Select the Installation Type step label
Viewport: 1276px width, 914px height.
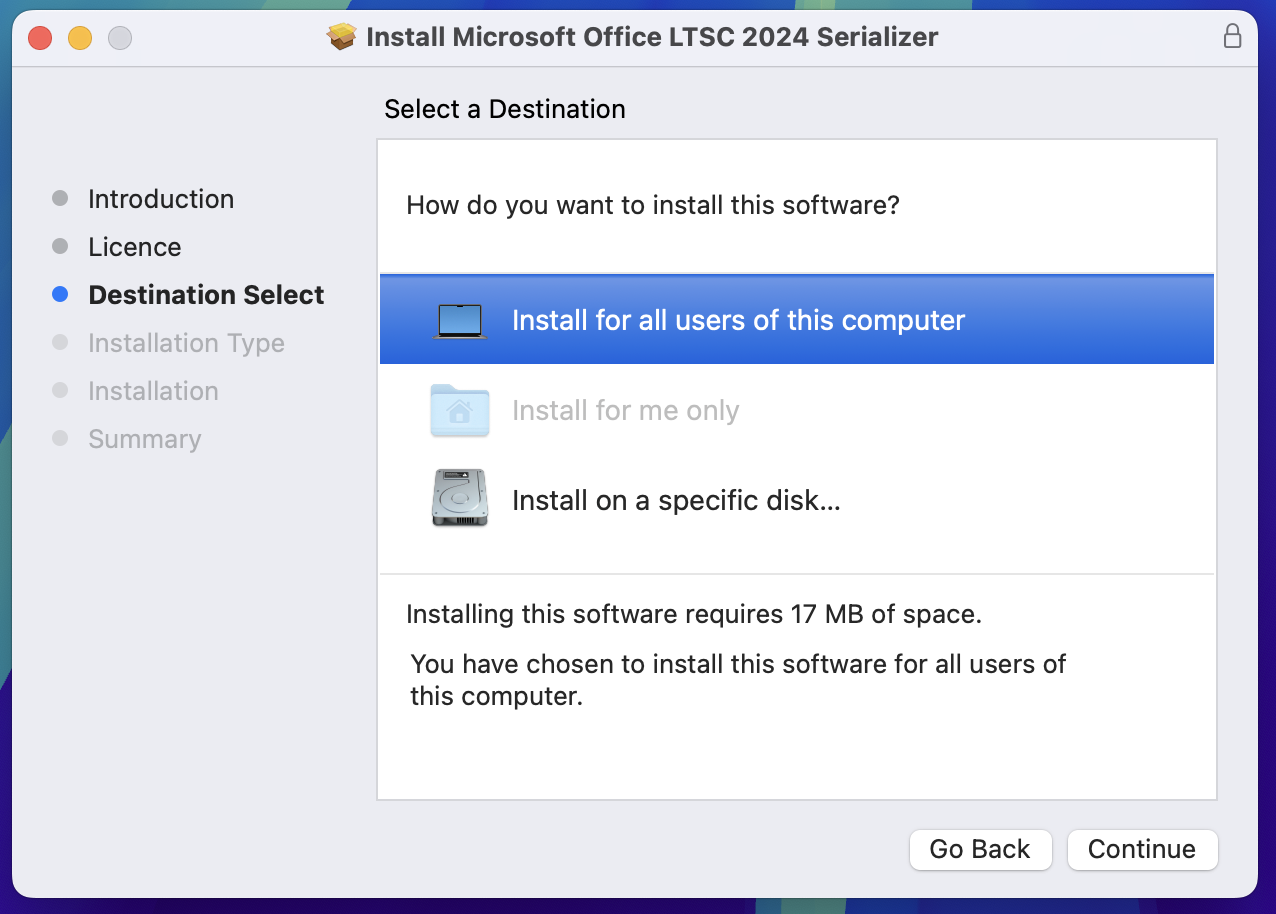click(x=186, y=343)
